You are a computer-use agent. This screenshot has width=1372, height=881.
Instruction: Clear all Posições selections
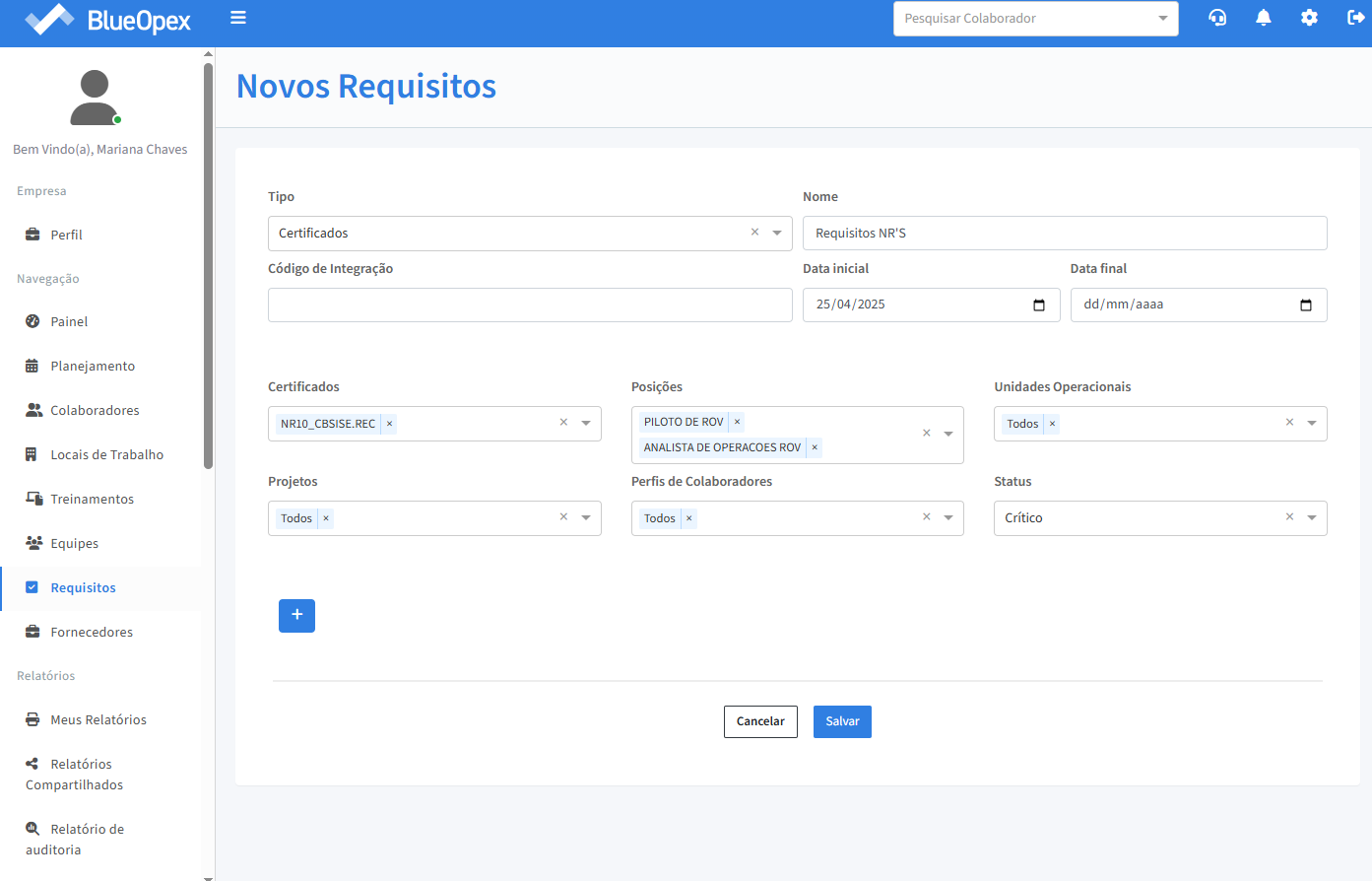pos(926,434)
